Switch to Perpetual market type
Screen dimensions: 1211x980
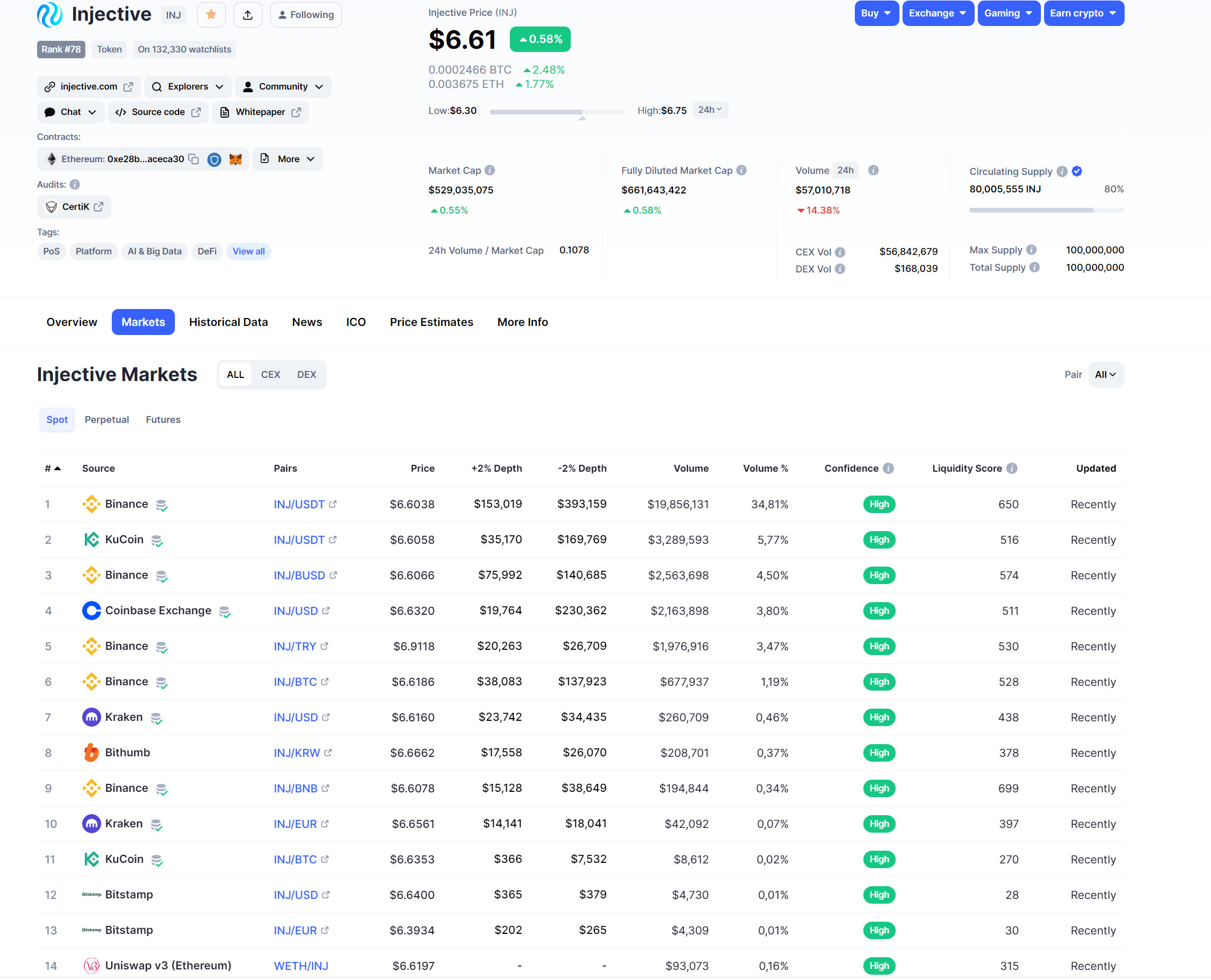(x=107, y=420)
